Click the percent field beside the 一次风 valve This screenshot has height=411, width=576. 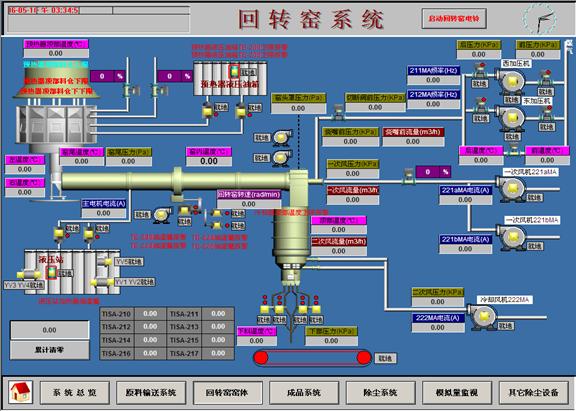coord(433,172)
